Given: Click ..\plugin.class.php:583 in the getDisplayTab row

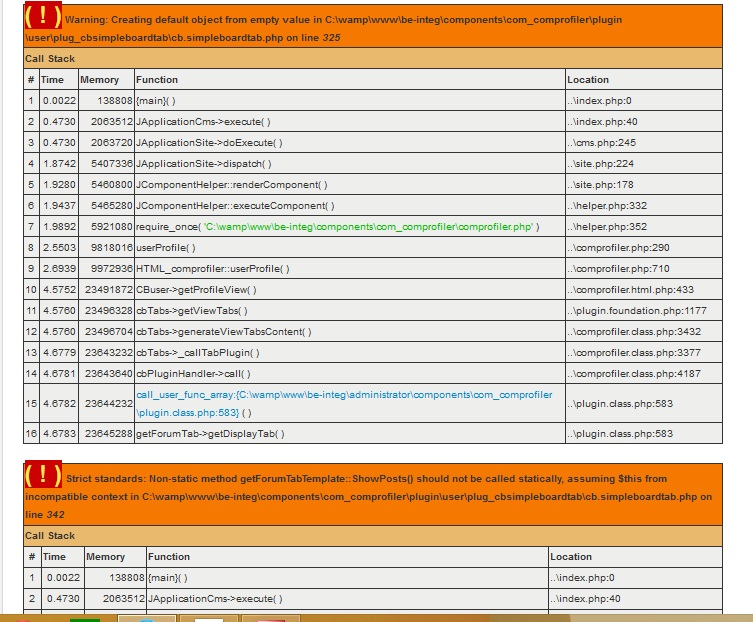Looking at the screenshot, I should [620, 434].
